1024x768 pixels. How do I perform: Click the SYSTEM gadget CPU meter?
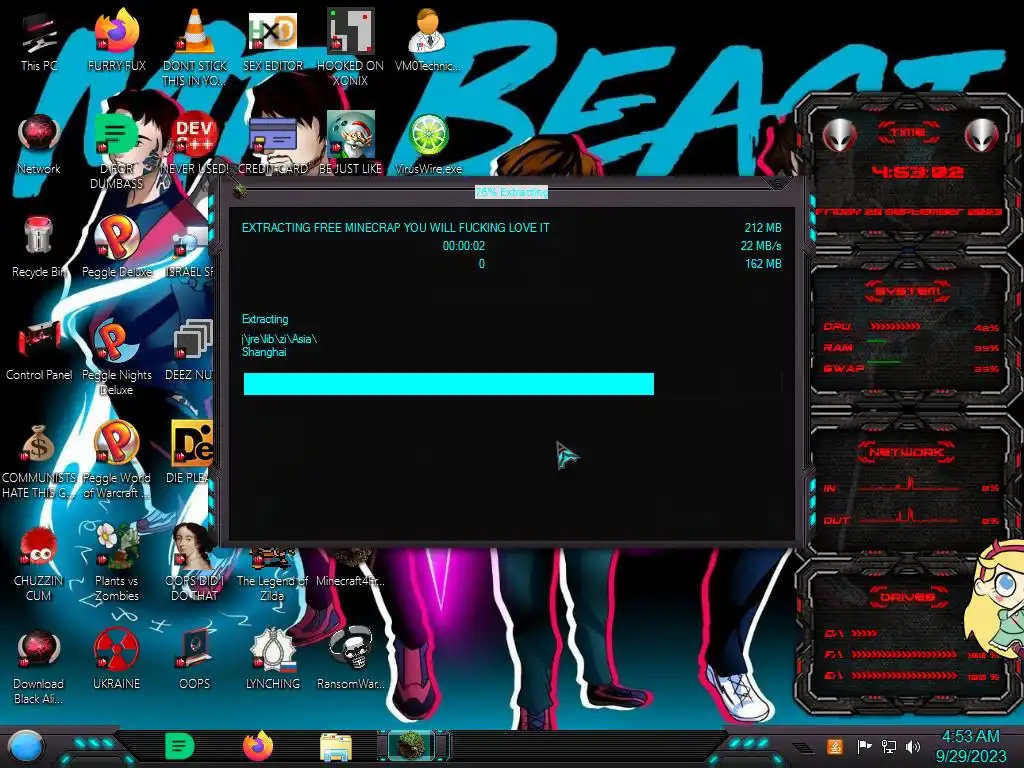coord(895,327)
